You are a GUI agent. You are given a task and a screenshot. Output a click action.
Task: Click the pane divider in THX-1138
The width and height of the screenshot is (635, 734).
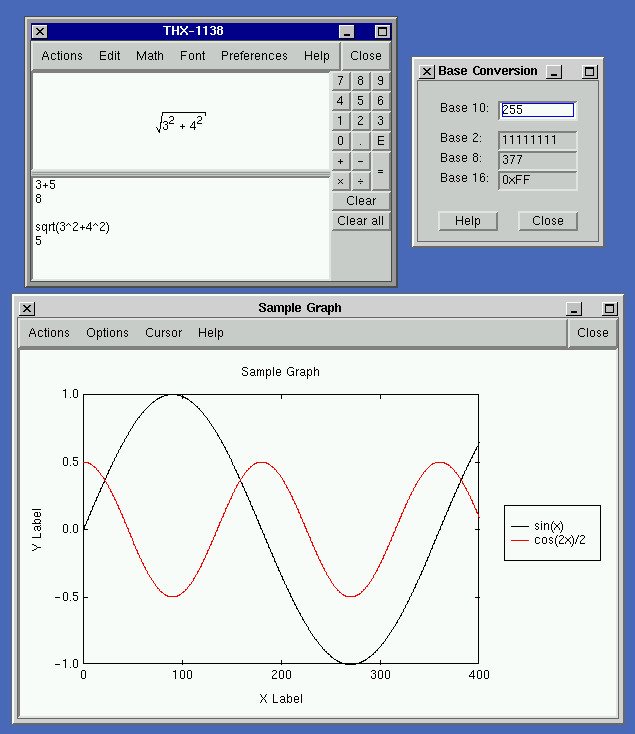pyautogui.click(x=181, y=174)
